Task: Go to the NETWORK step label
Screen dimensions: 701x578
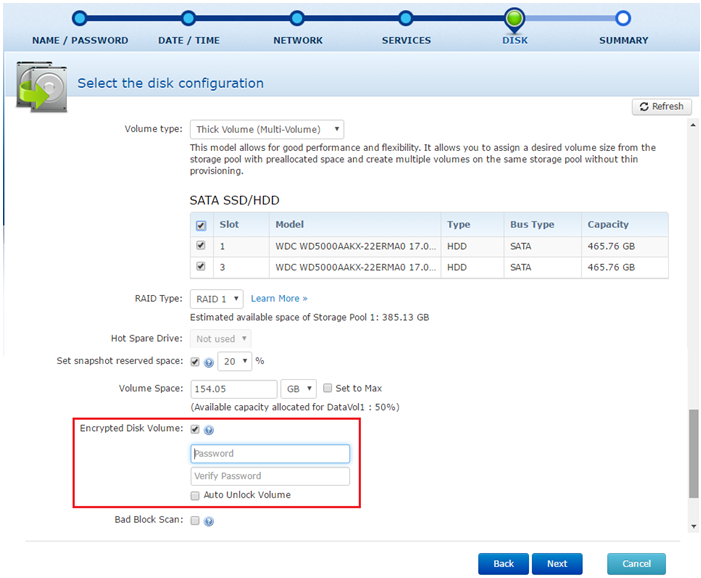Action: 298,41
